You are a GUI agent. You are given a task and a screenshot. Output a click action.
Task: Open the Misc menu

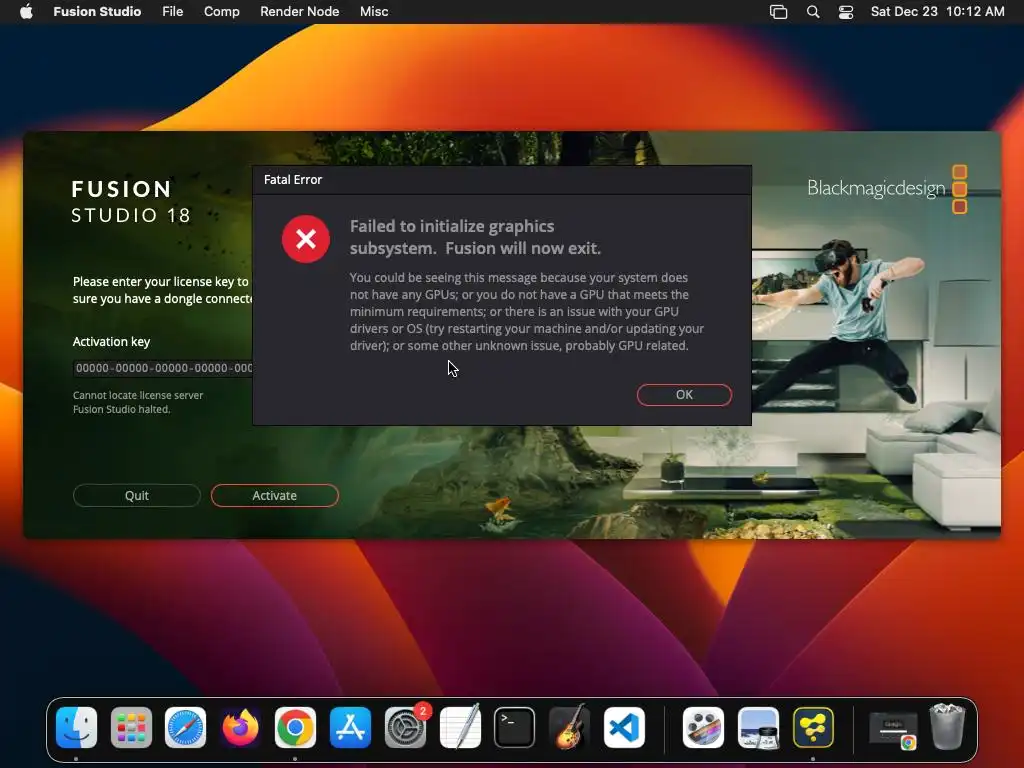(374, 11)
